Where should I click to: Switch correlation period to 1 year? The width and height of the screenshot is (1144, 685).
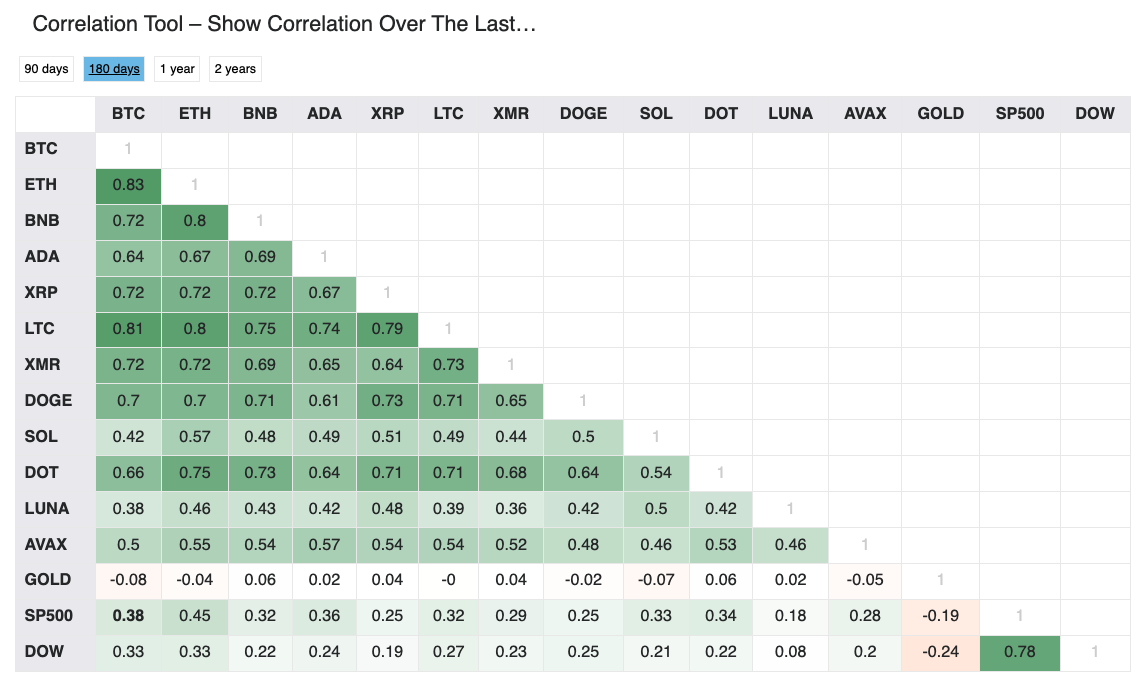click(177, 69)
